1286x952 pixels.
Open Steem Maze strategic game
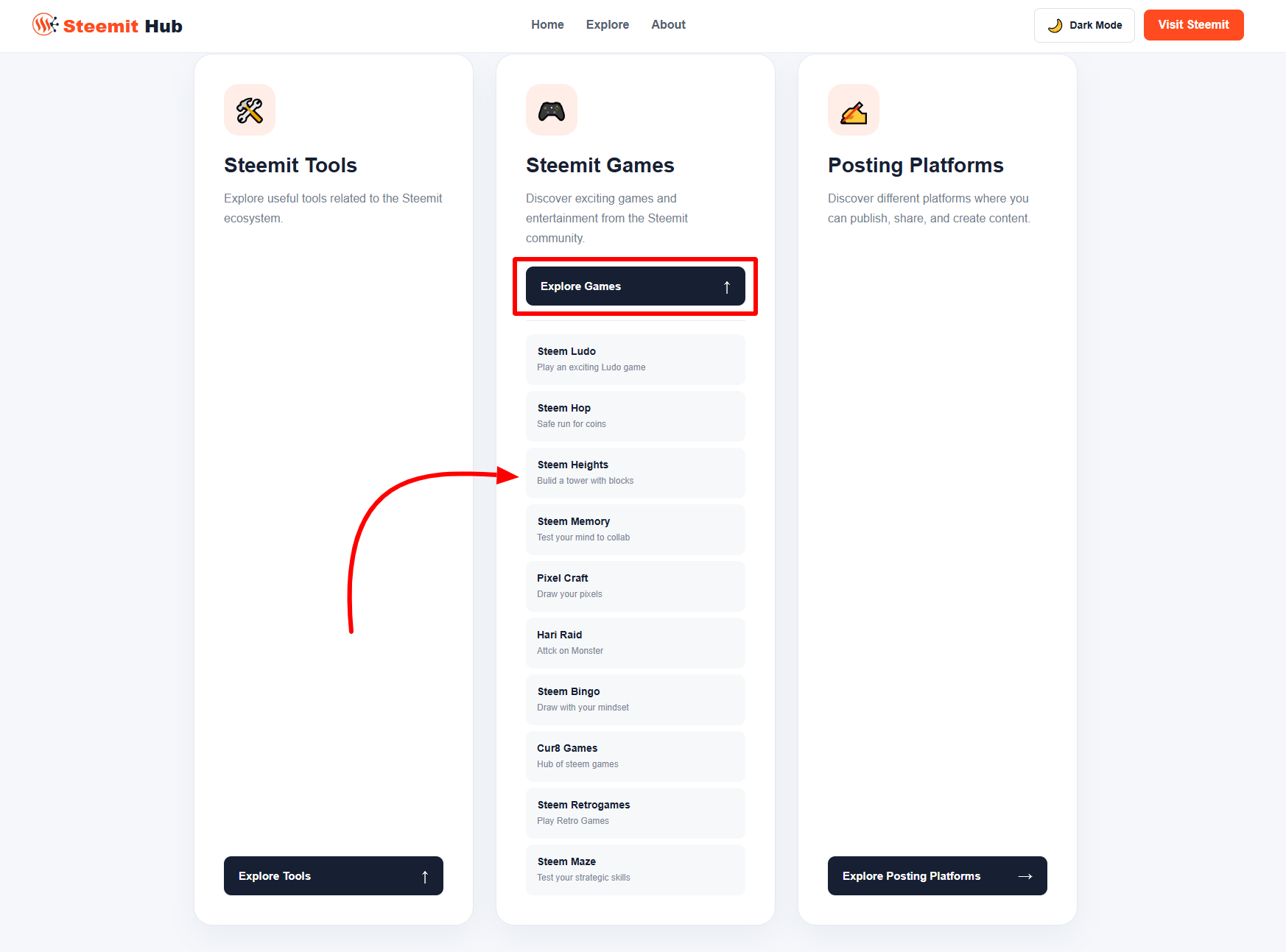tap(636, 870)
